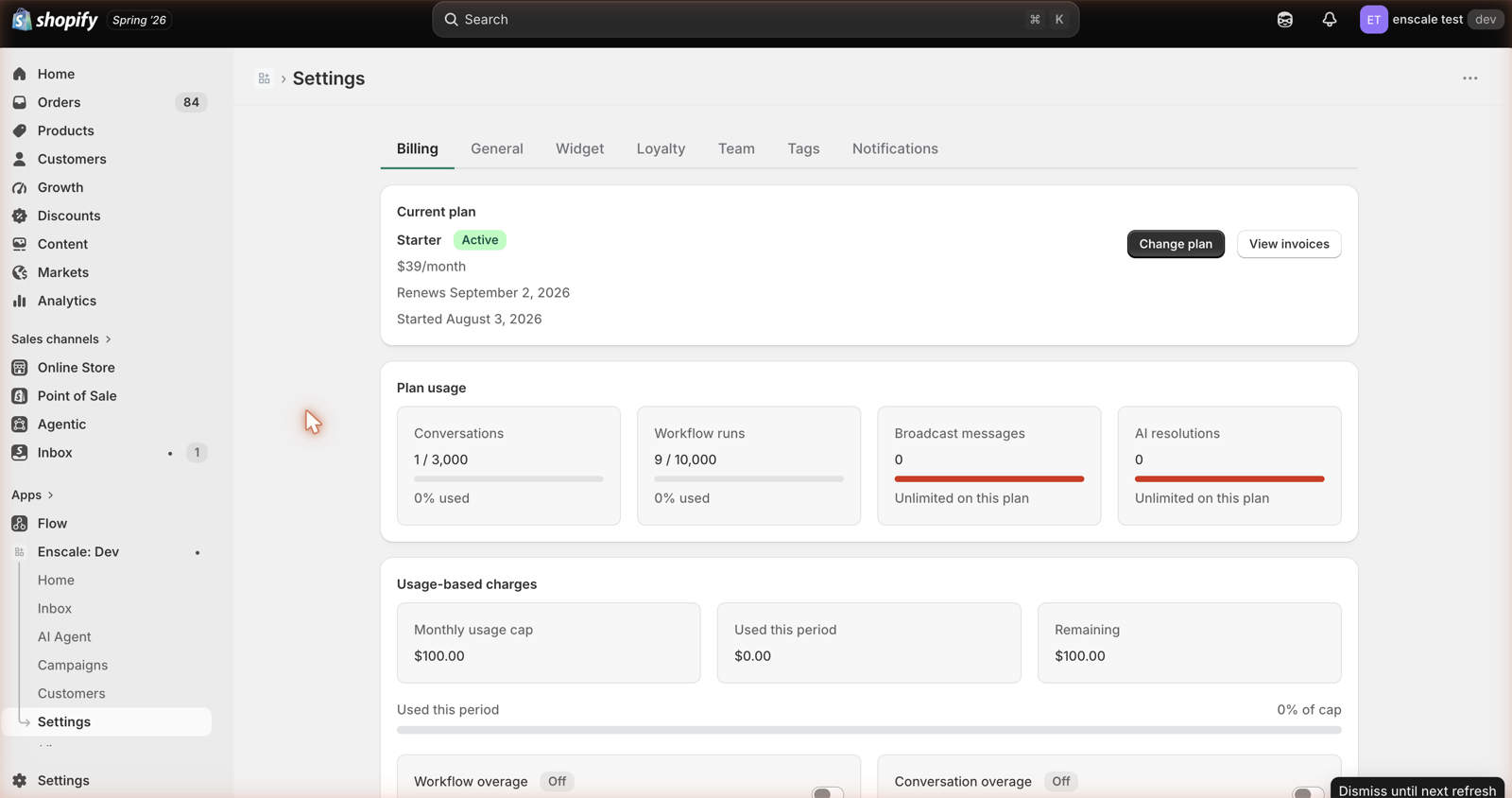The image size is (1512, 798).
Task: Click the Sidekick assistant icon in top bar
Action: 1284,19
